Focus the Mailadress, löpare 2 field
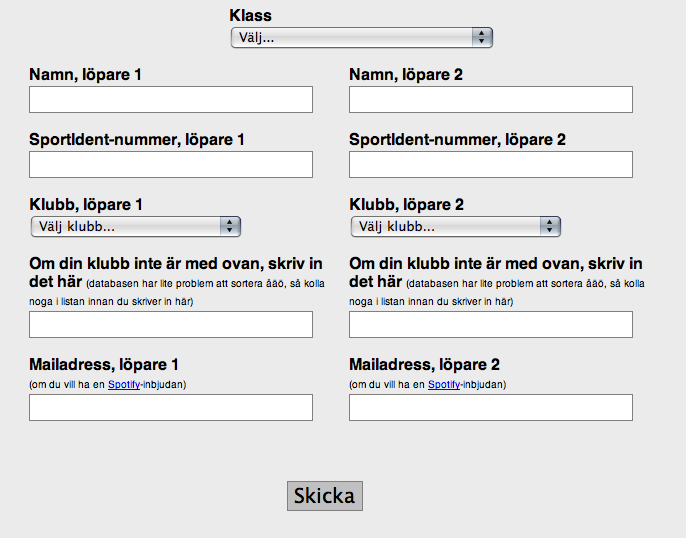The width and height of the screenshot is (686, 538). coord(491,408)
